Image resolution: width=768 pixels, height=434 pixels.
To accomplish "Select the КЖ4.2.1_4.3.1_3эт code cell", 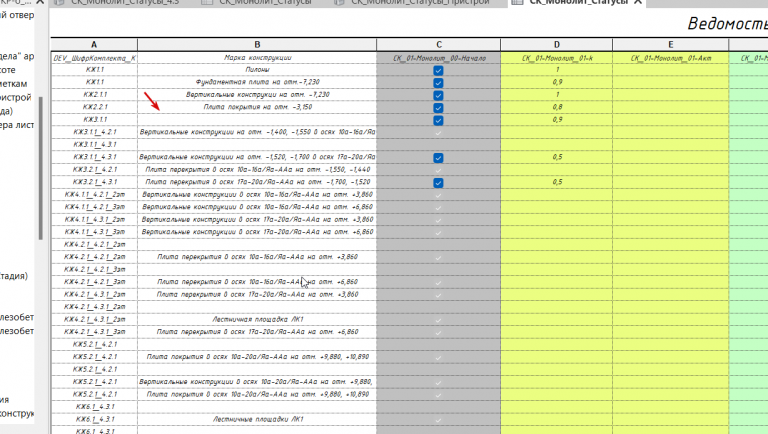I will [94, 332].
